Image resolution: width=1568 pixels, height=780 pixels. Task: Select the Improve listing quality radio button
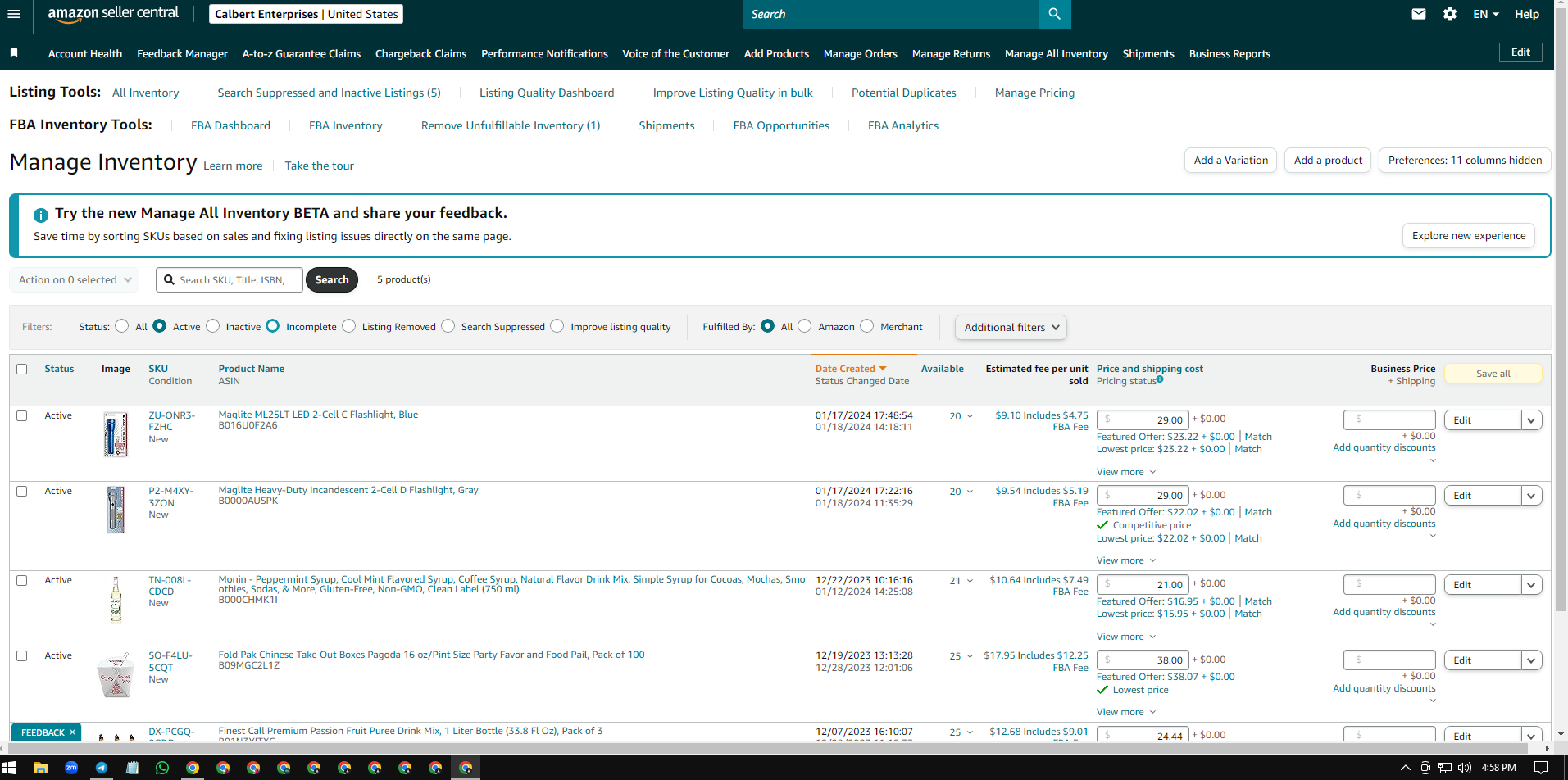pos(557,326)
